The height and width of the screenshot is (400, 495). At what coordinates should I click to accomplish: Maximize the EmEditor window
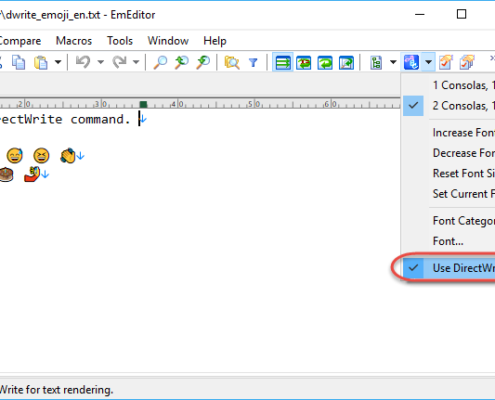[461, 14]
